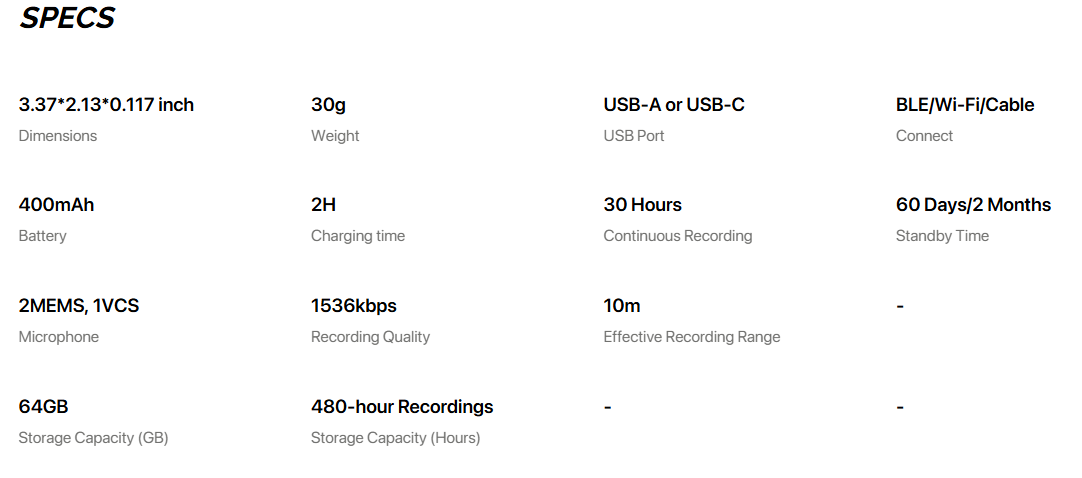1082x478 pixels.
Task: Select the USB-A or USB-C text
Action: tap(674, 105)
